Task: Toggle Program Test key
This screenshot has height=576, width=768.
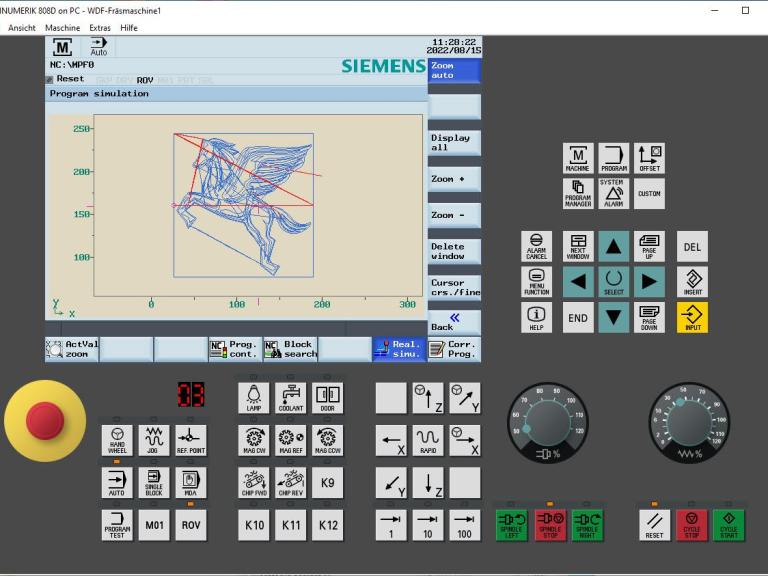Action: click(x=117, y=525)
